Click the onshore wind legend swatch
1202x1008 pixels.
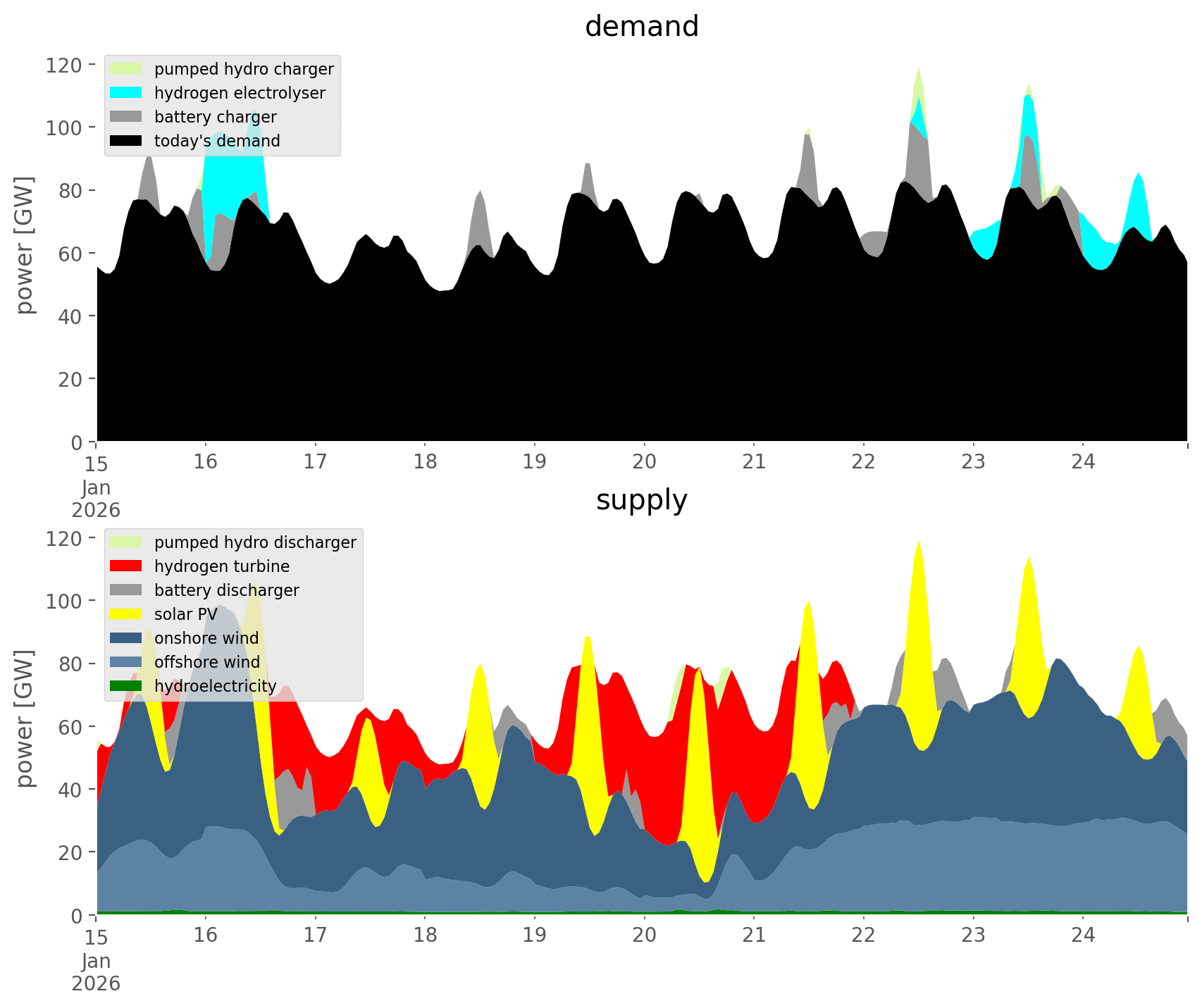tap(126, 638)
